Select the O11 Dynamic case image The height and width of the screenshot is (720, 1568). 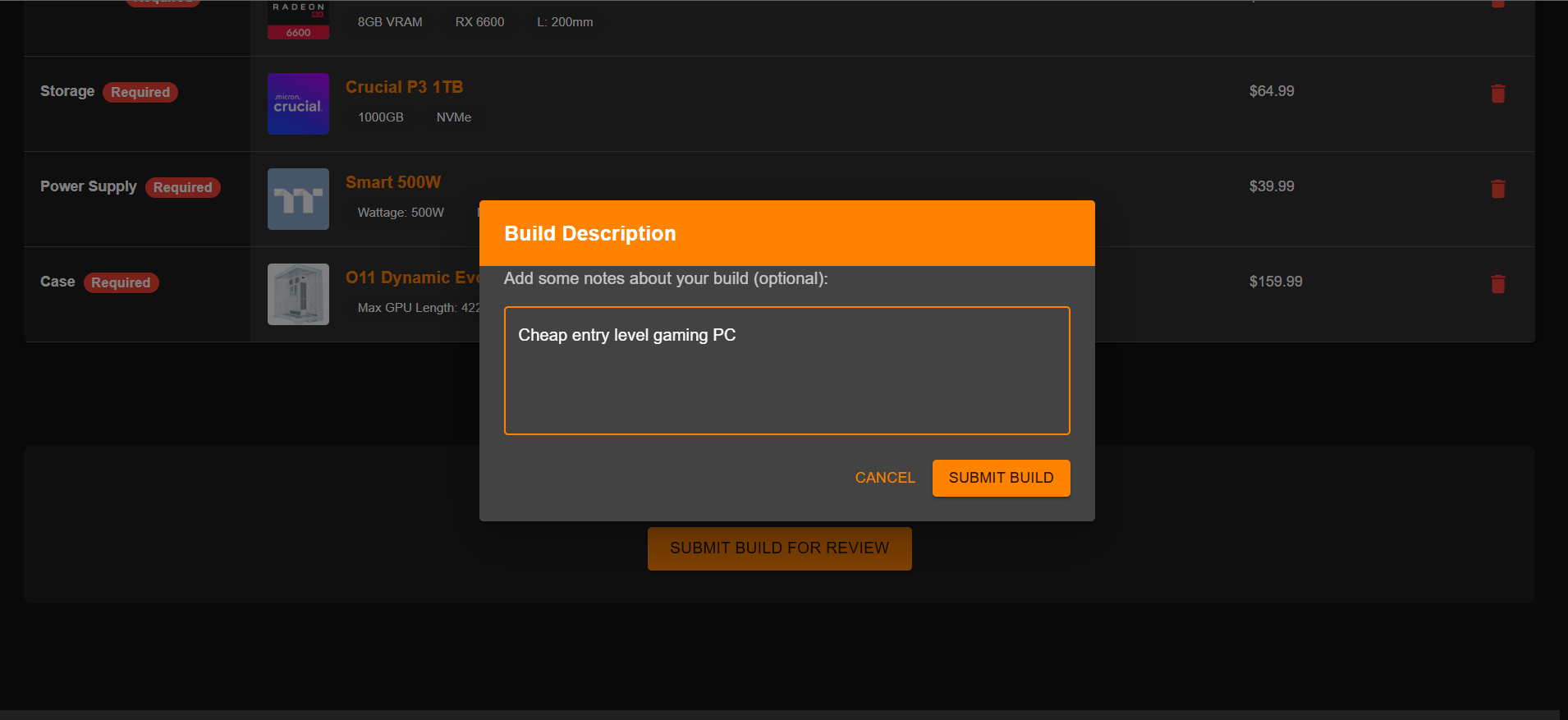(298, 294)
